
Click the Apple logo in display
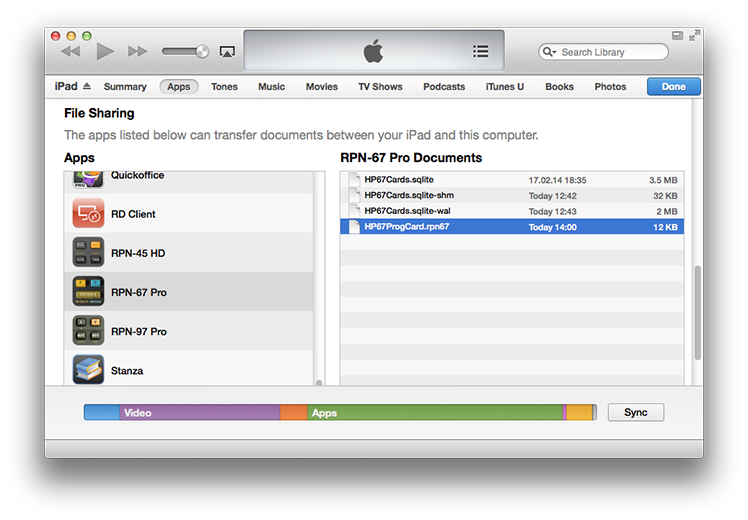pyautogui.click(x=373, y=51)
